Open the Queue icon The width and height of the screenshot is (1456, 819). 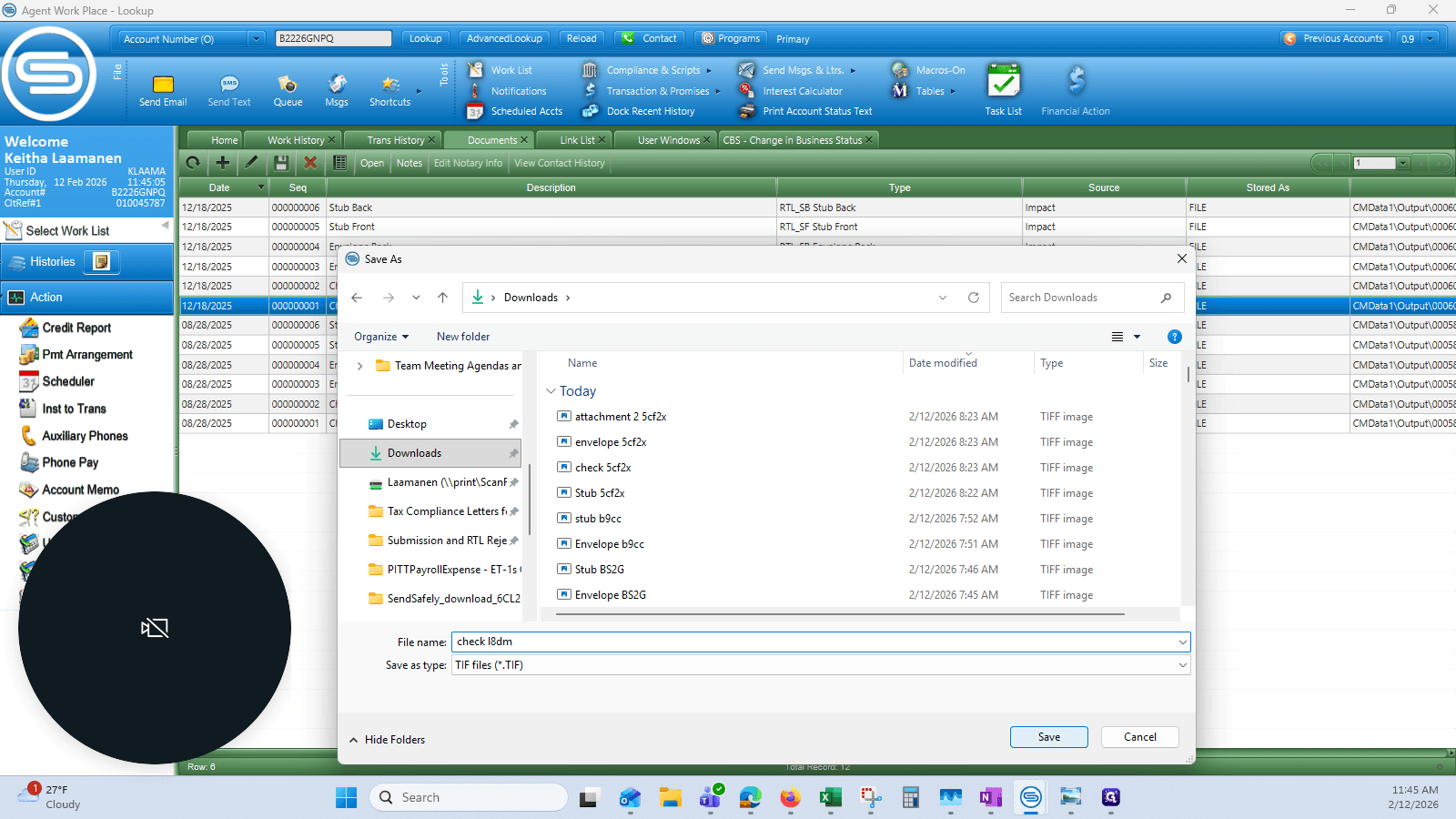pyautogui.click(x=288, y=84)
